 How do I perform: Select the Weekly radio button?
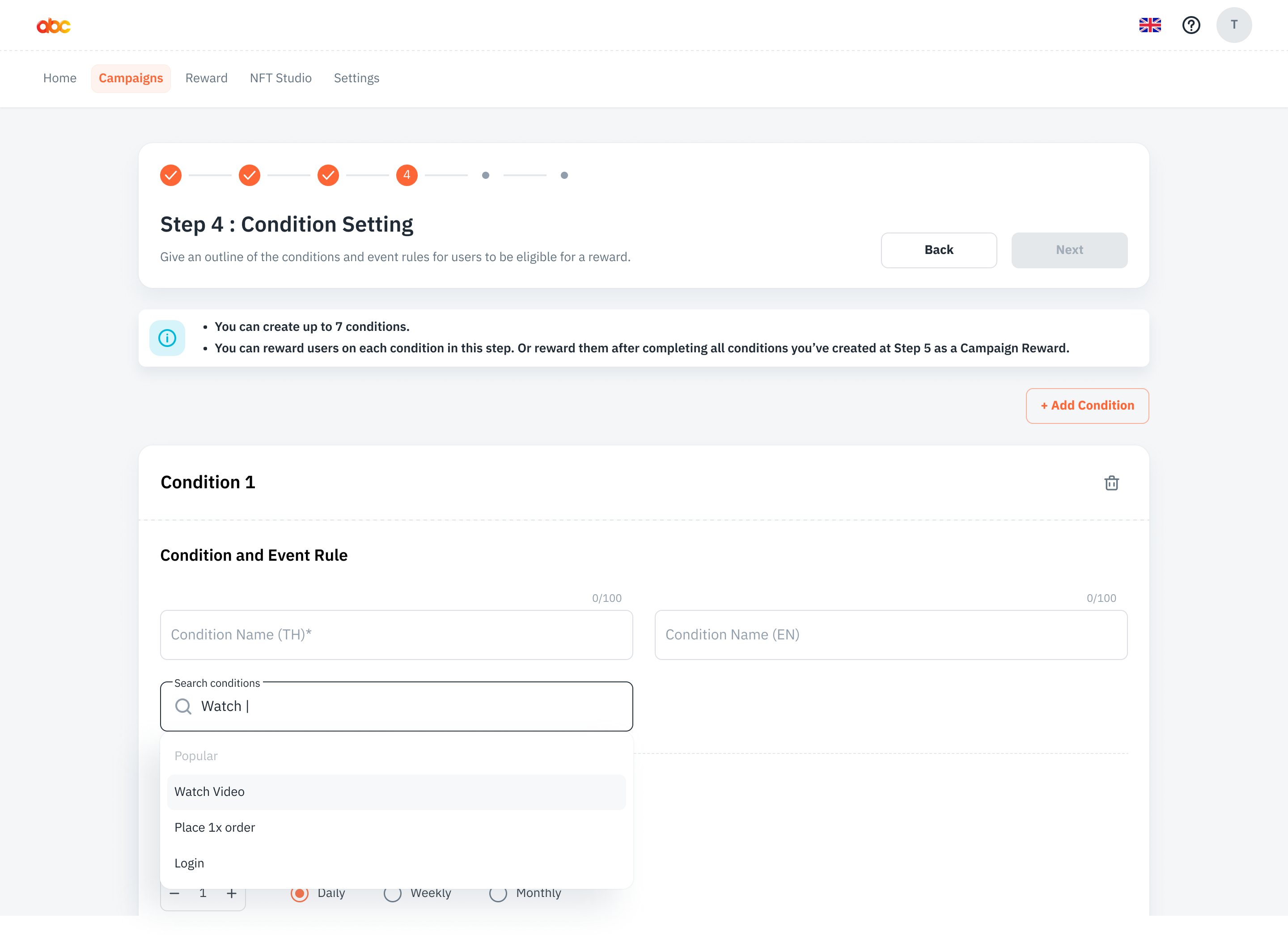point(392,893)
